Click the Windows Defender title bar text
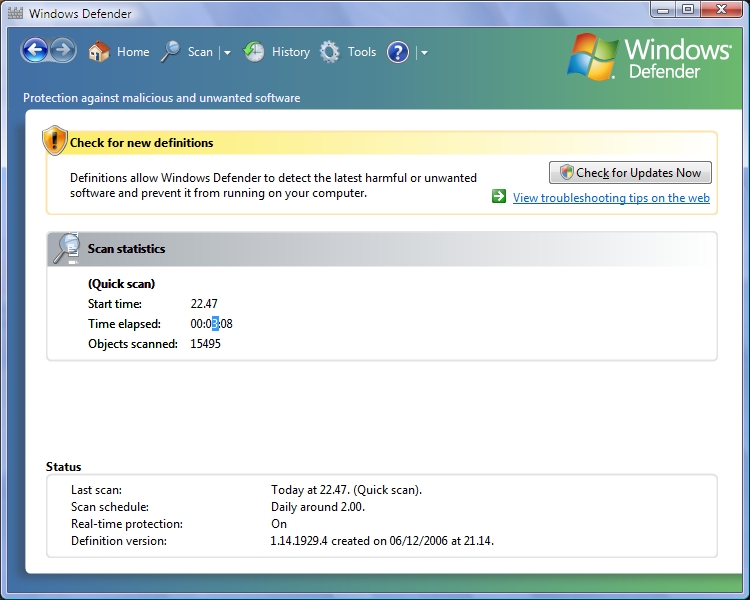This screenshot has height=600, width=750. point(80,13)
